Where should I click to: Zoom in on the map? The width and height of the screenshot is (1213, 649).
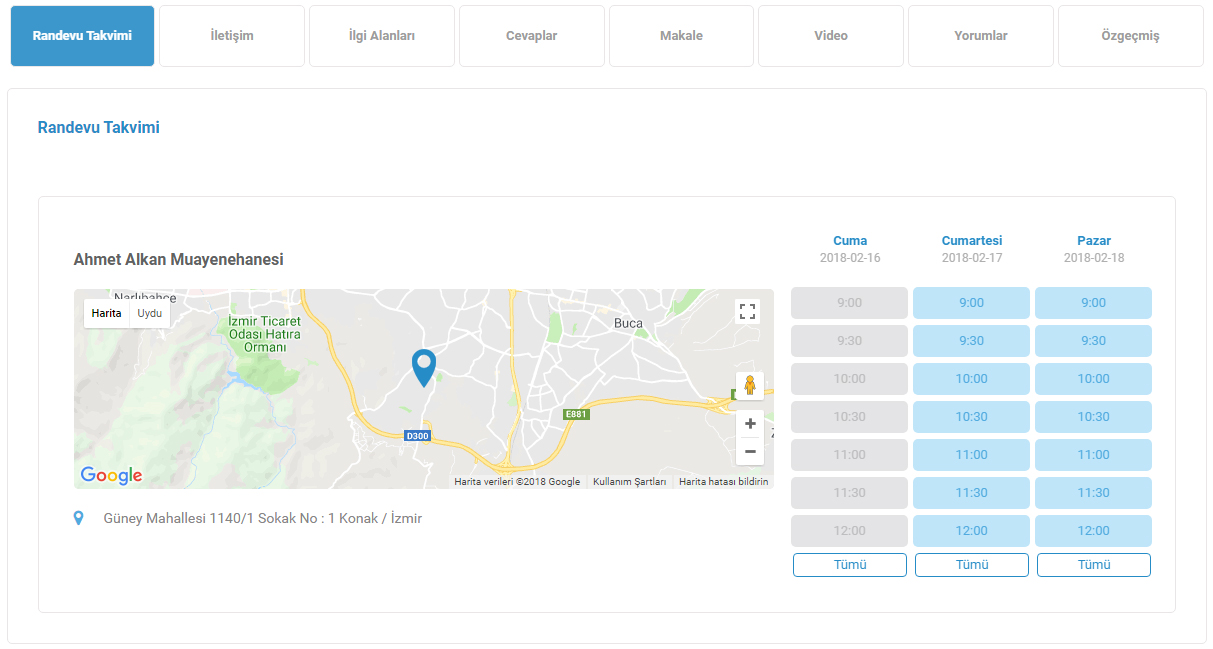tap(750, 423)
